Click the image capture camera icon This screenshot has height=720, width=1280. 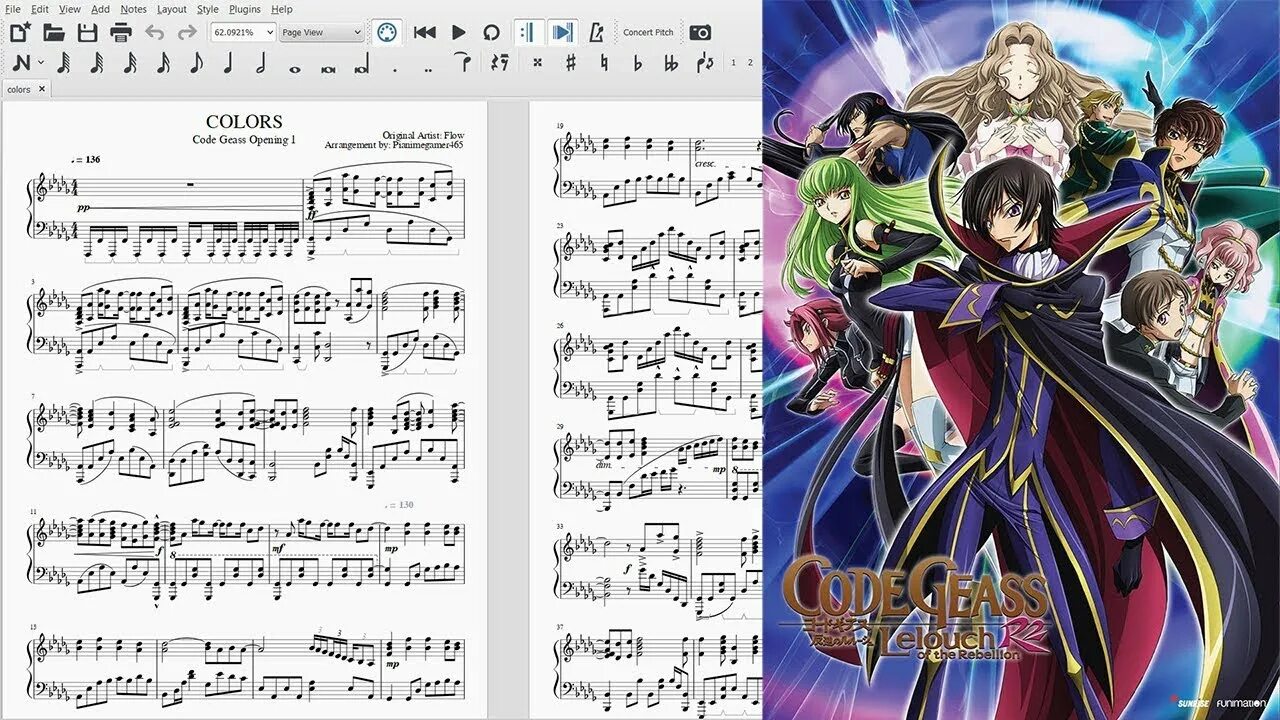pyautogui.click(x=700, y=33)
